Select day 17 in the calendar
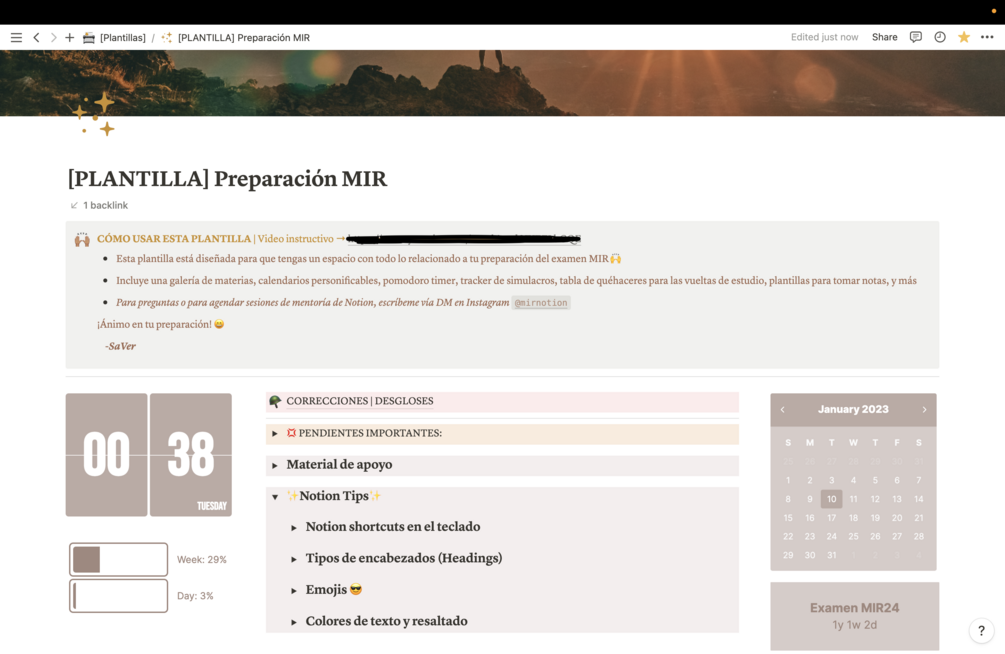 coord(831,517)
